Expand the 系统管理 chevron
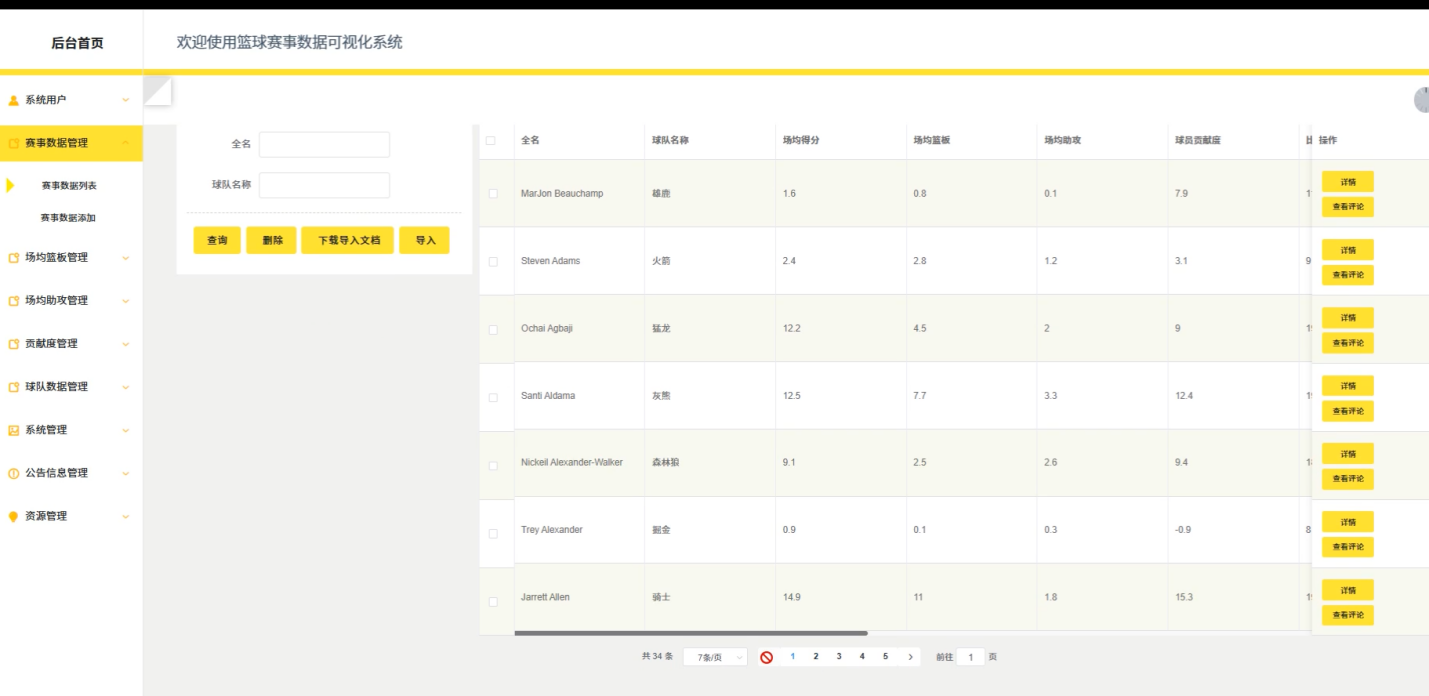The image size is (1429, 696). (x=126, y=430)
